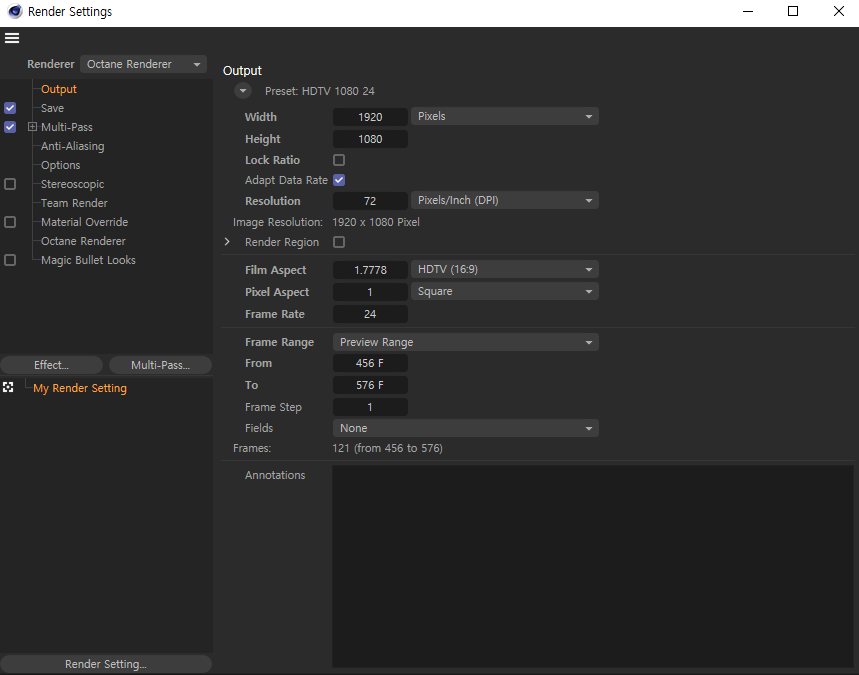Screen dimensions: 859x675
Task: Click the Resolution value field
Action: click(370, 201)
